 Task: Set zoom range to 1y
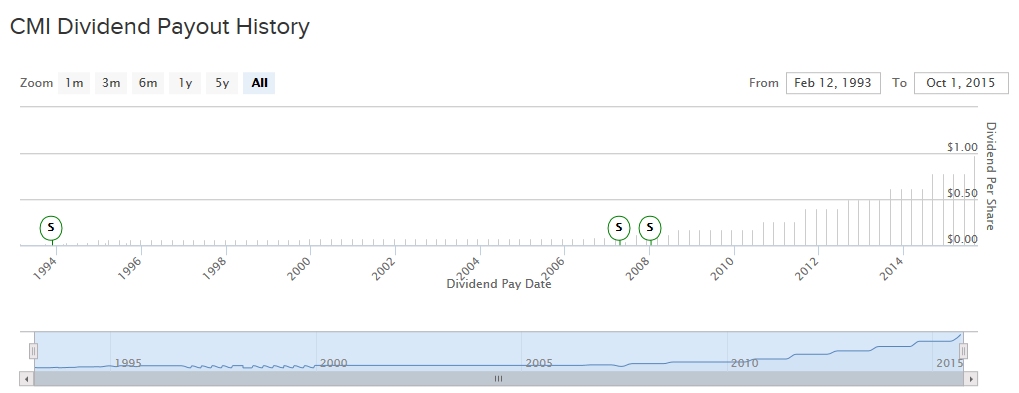[x=185, y=83]
